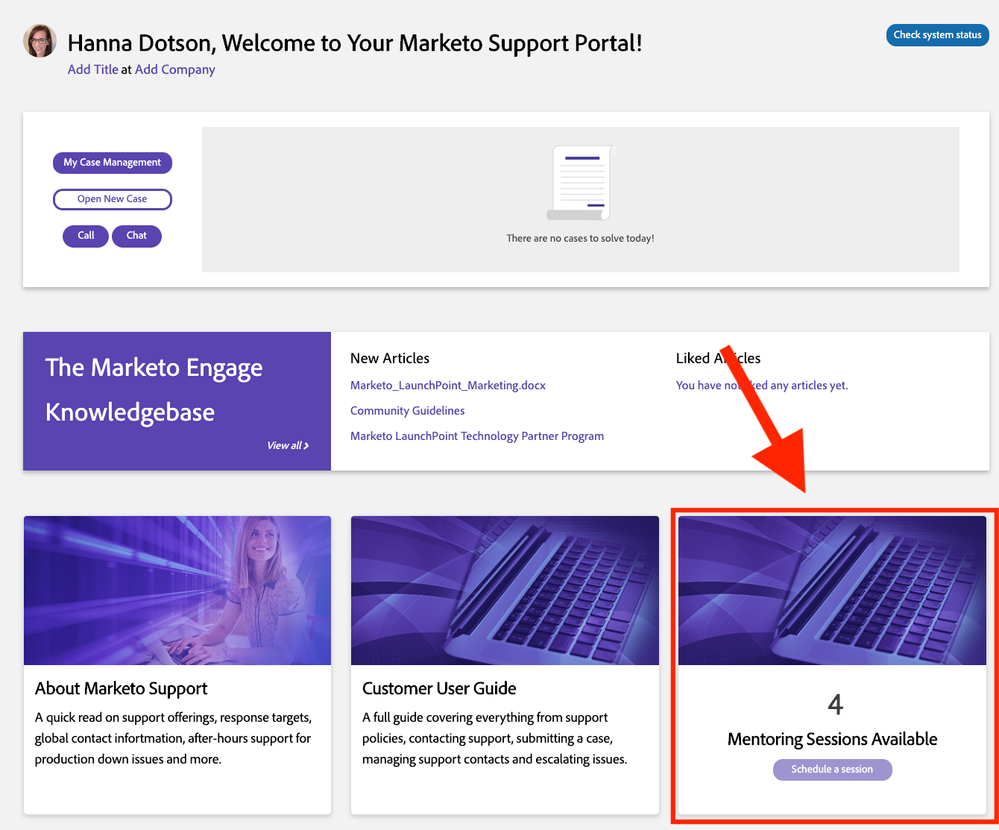Click the About Marketo Support card image
Image resolution: width=999 pixels, height=830 pixels.
[177, 590]
